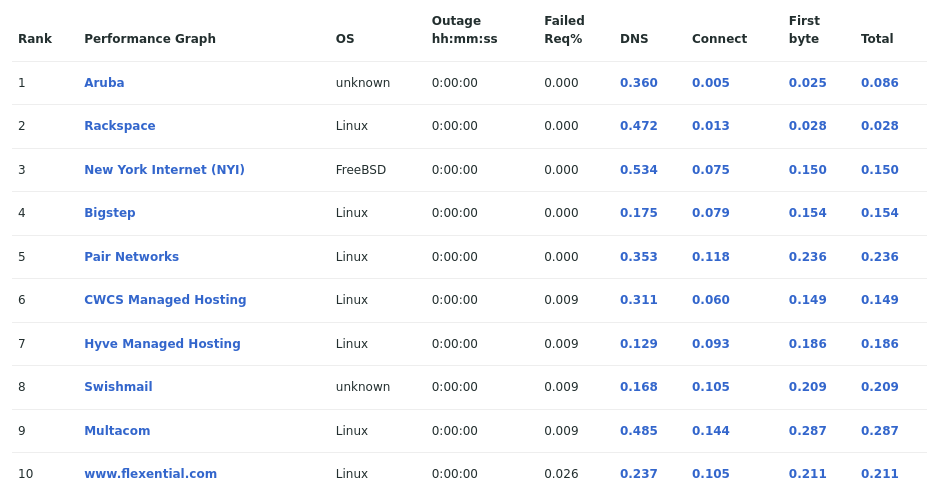Click the Rank column header

point(35,39)
